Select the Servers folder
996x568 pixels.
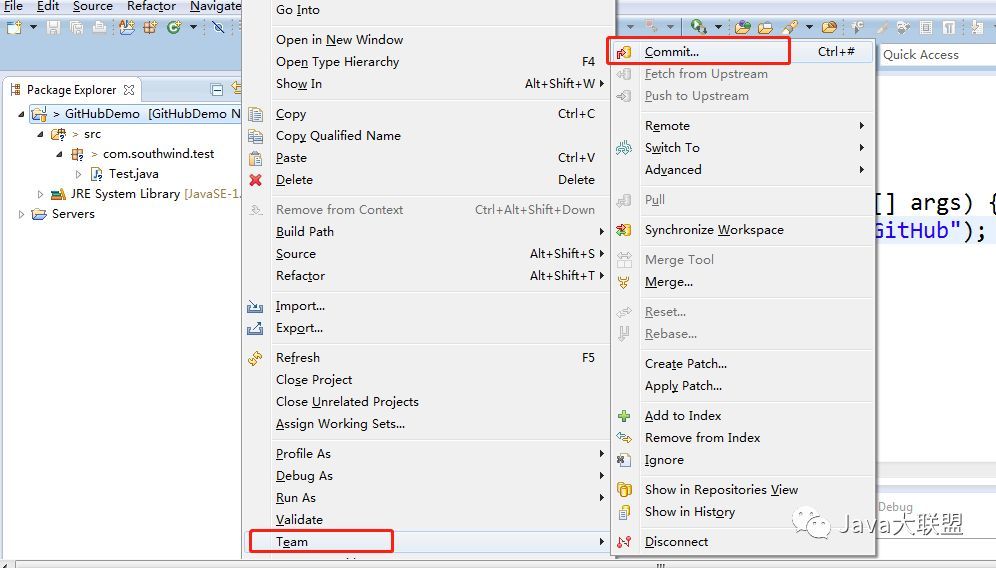73,213
